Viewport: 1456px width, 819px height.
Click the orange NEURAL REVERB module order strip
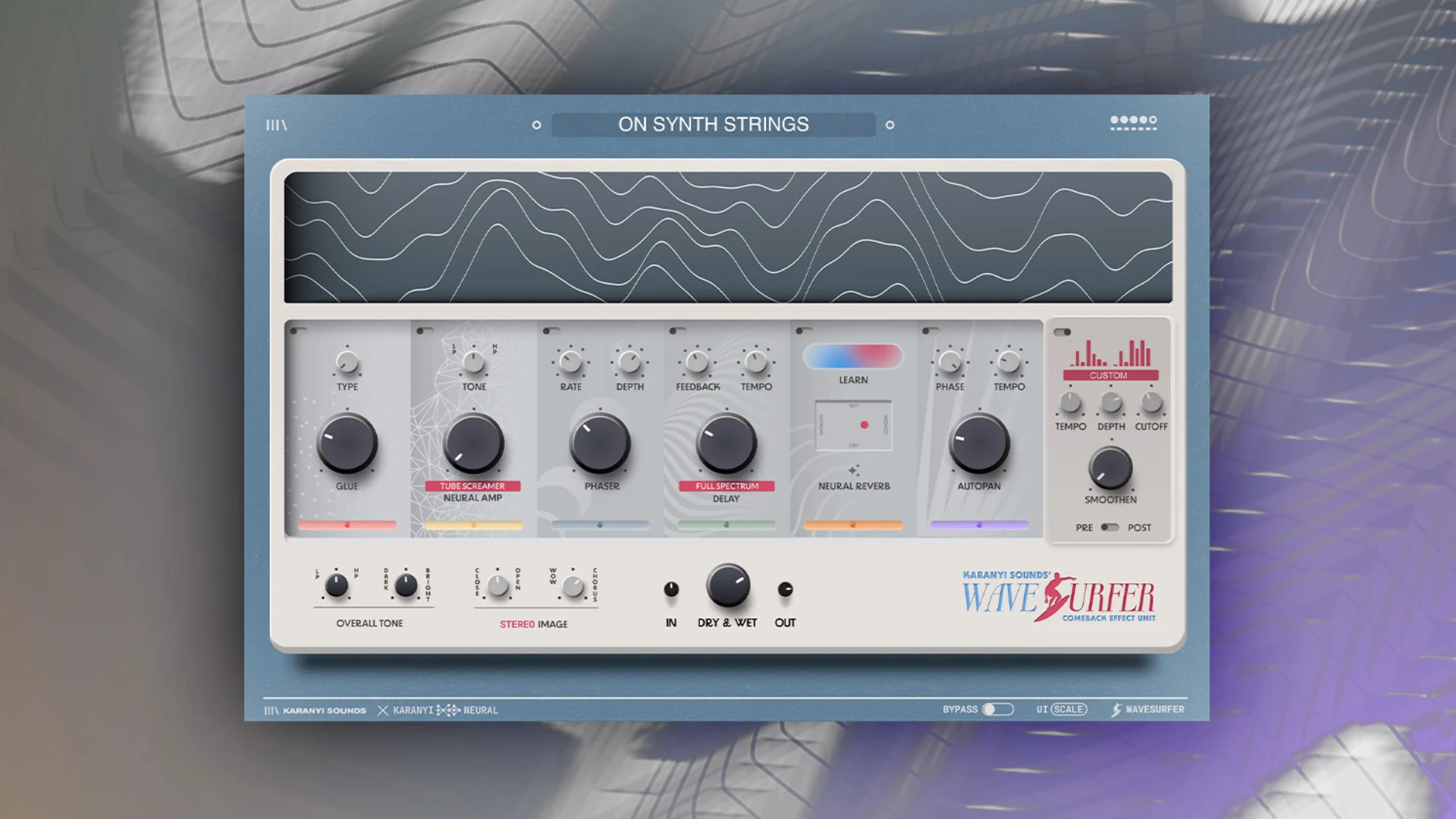(x=853, y=525)
